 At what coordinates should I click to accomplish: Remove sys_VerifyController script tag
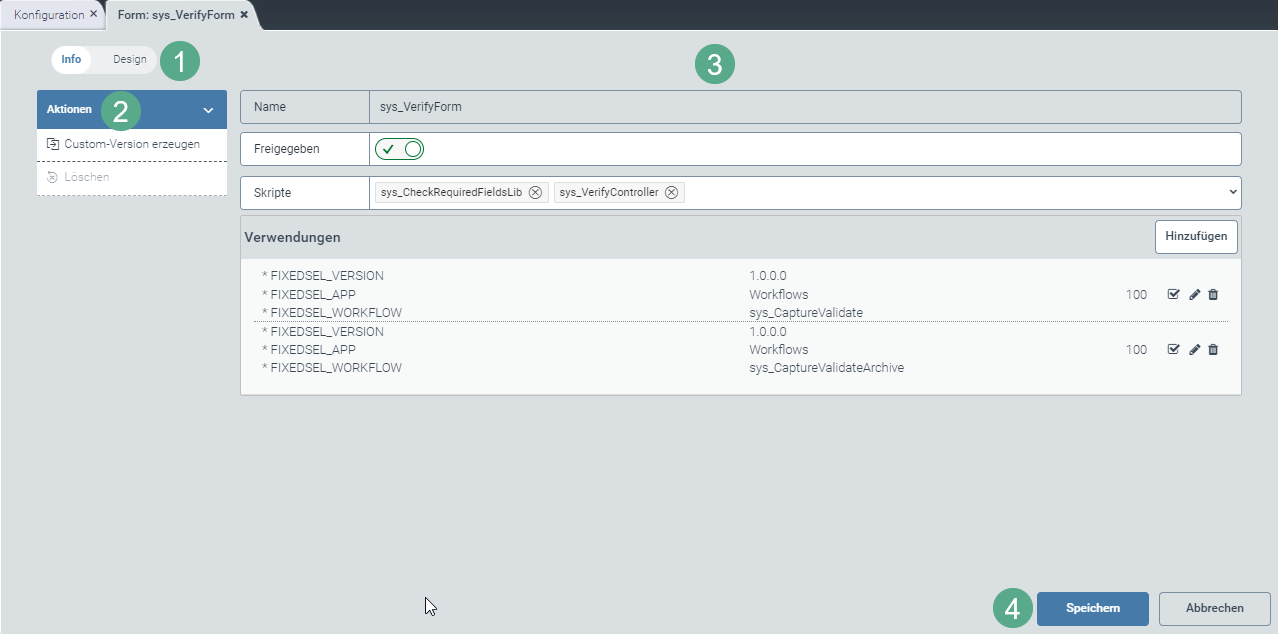click(x=671, y=193)
